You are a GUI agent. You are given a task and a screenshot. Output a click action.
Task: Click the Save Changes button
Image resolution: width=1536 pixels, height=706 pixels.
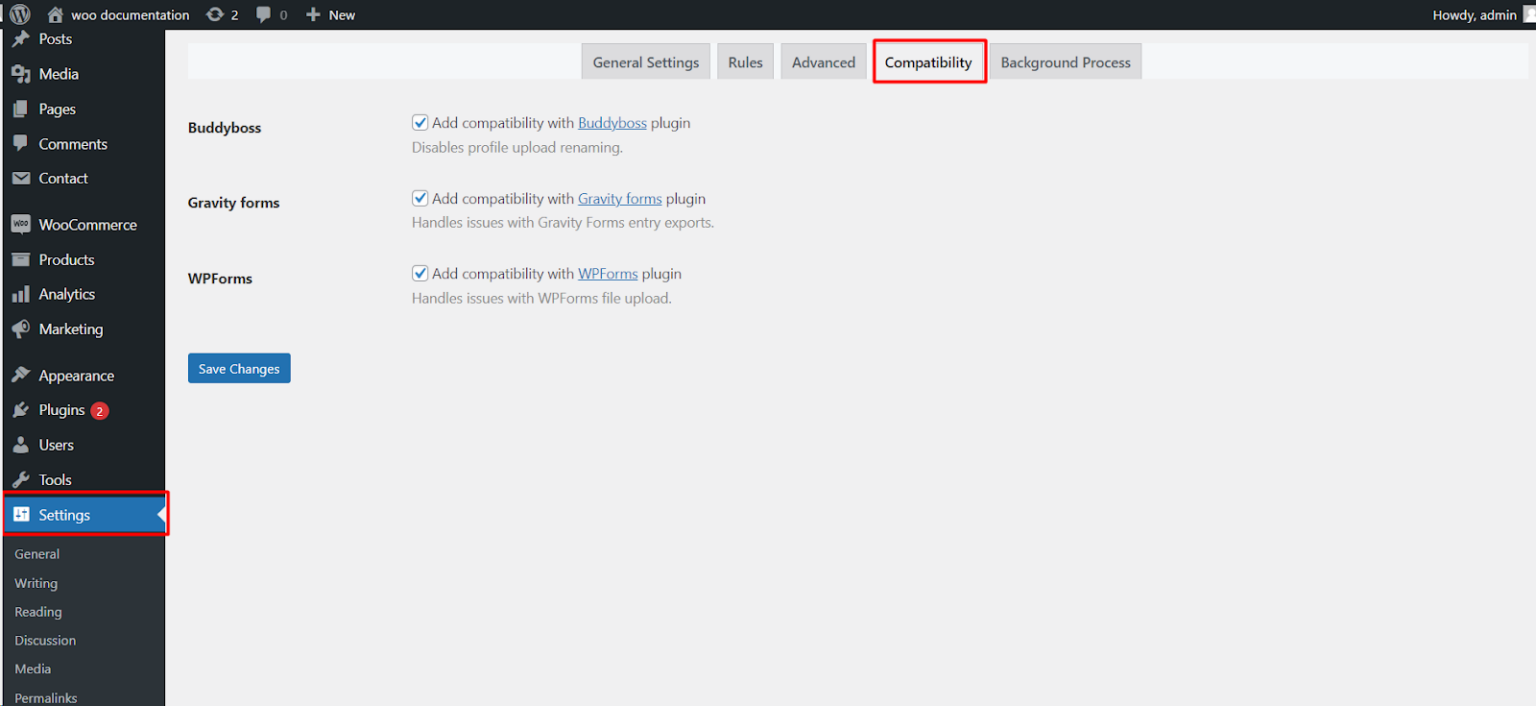click(x=239, y=368)
